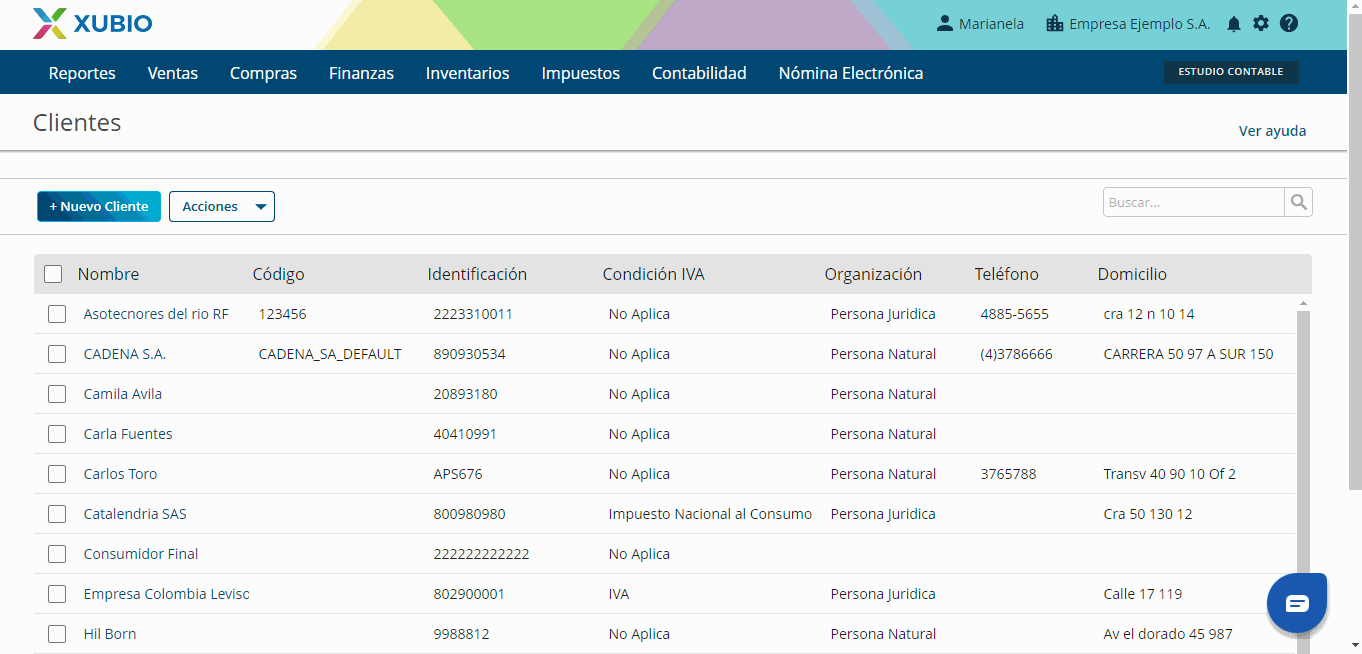Click the table scroll-up arrow
1362x654 pixels.
[1303, 303]
